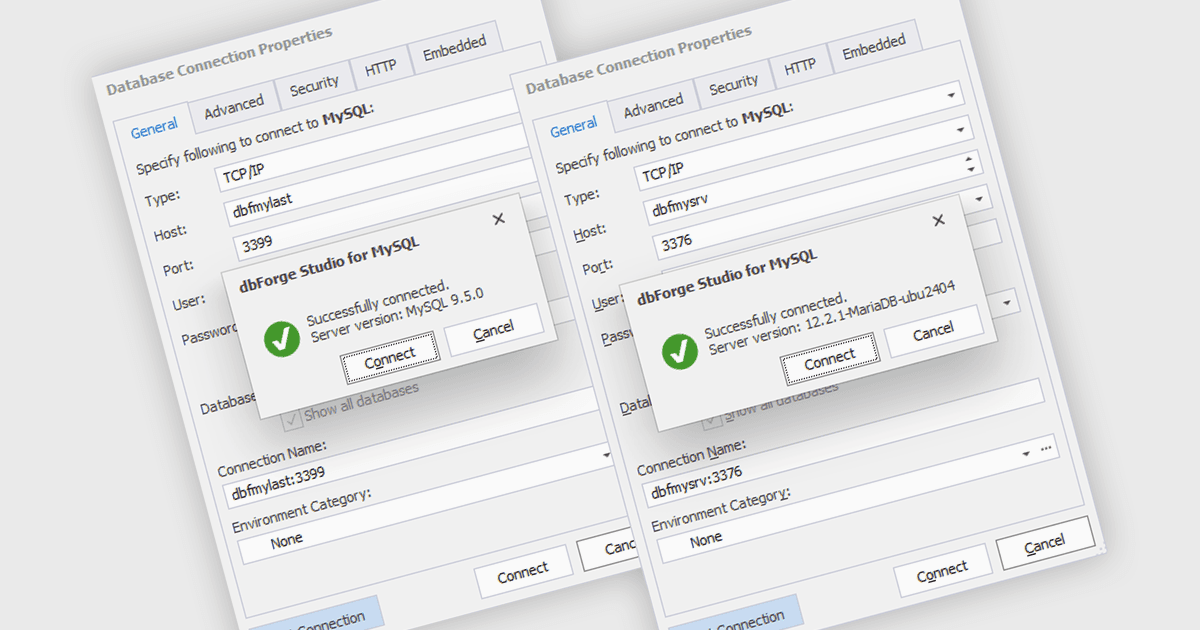Click the Port 3376 spinner arrows
1200x630 pixels.
point(970,164)
